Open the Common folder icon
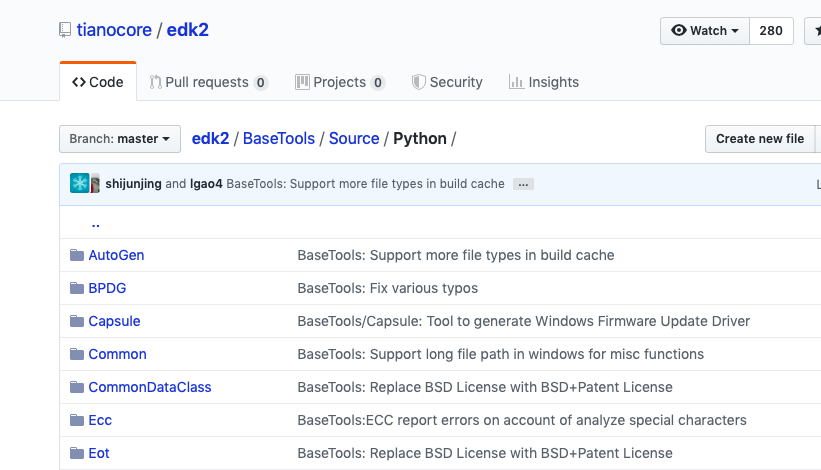This screenshot has height=470, width=821. tap(77, 354)
